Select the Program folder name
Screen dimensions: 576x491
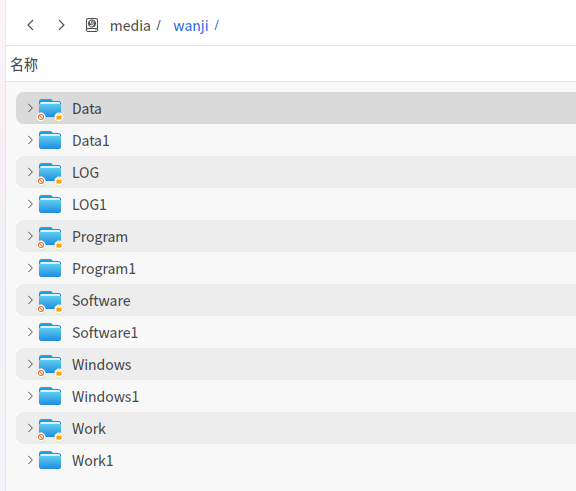[100, 237]
